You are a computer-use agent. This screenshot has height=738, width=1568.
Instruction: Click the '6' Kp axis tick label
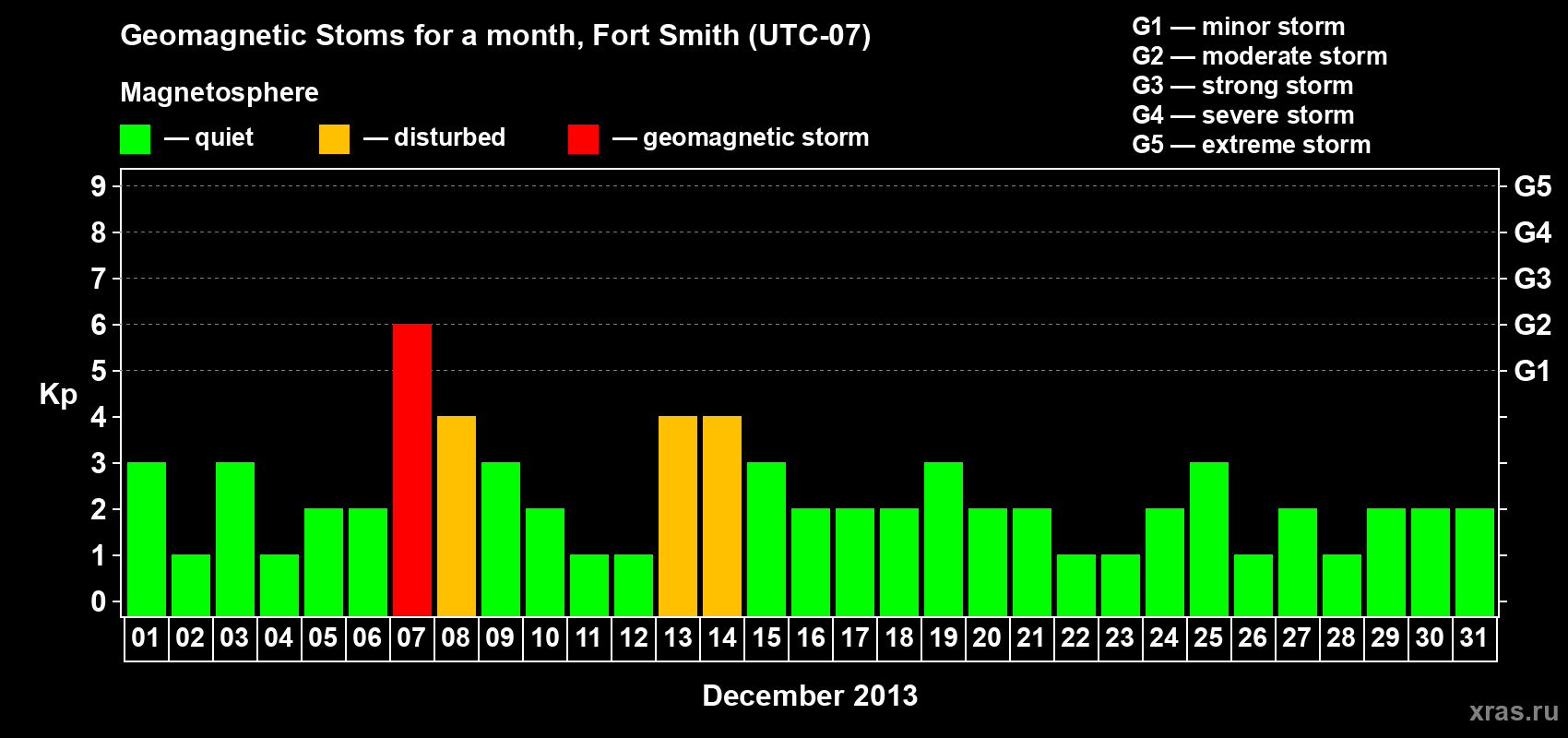pos(99,325)
